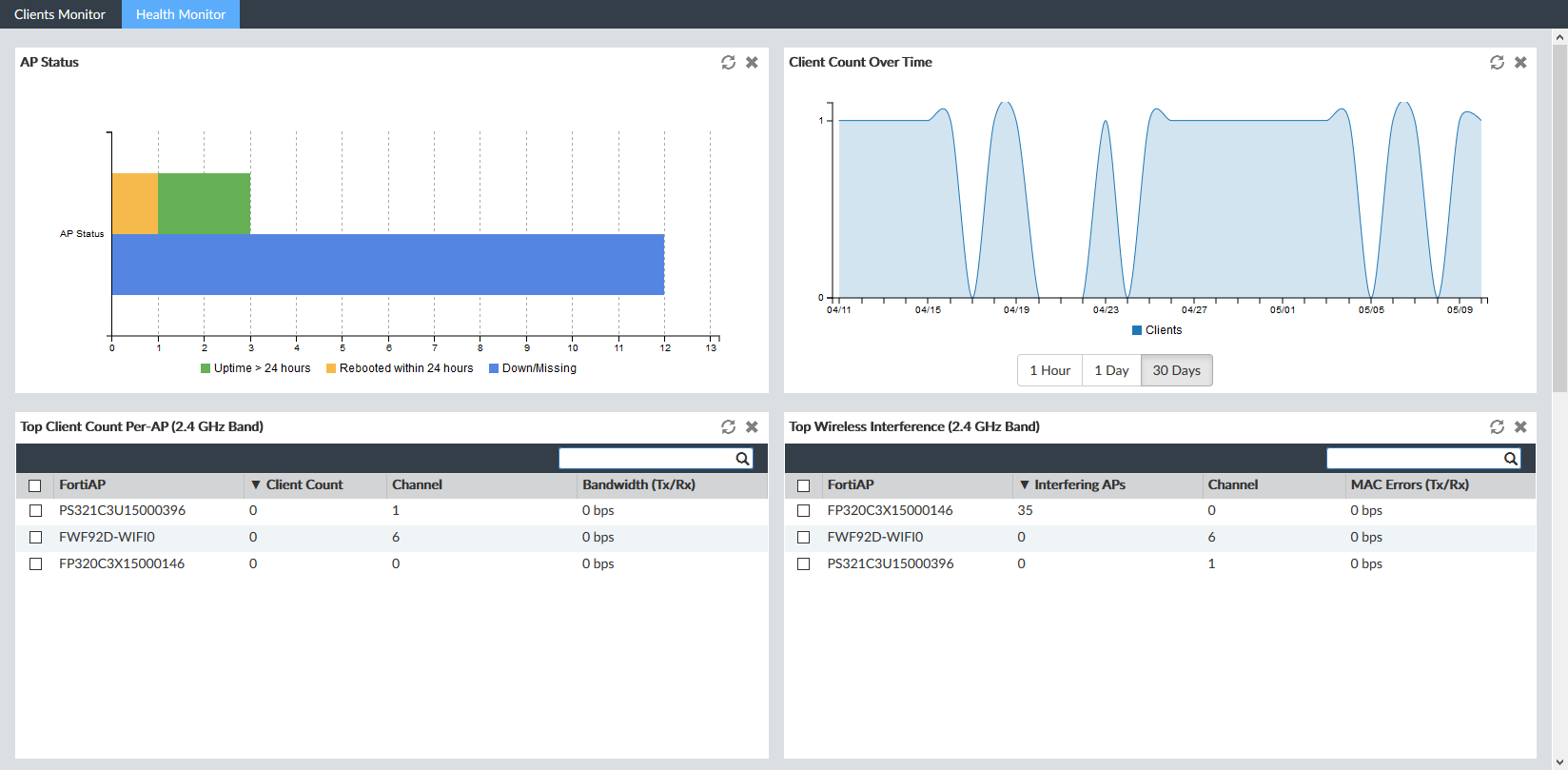This screenshot has width=1568, height=770.
Task: Toggle Down/Missing legend entry
Action: [533, 368]
